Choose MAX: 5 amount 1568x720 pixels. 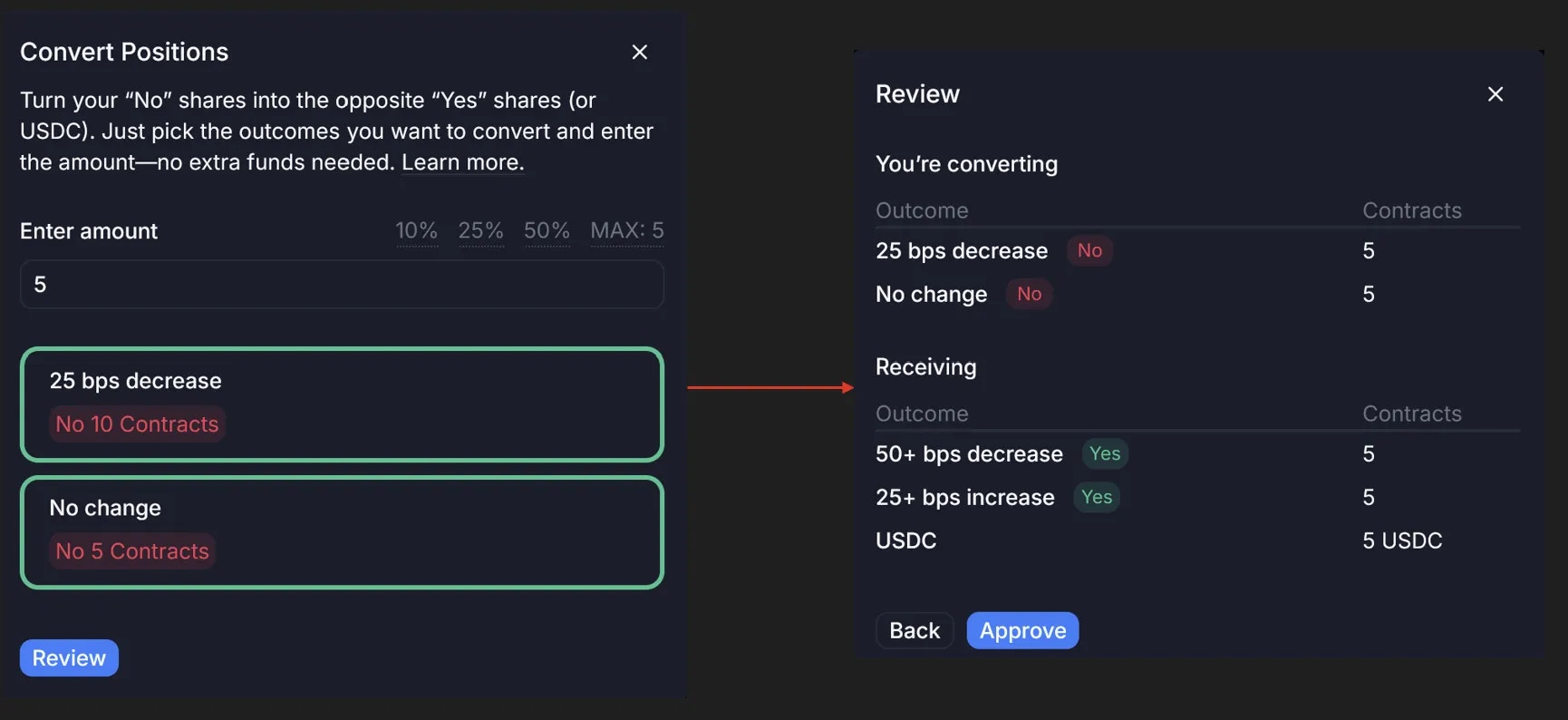tap(627, 231)
